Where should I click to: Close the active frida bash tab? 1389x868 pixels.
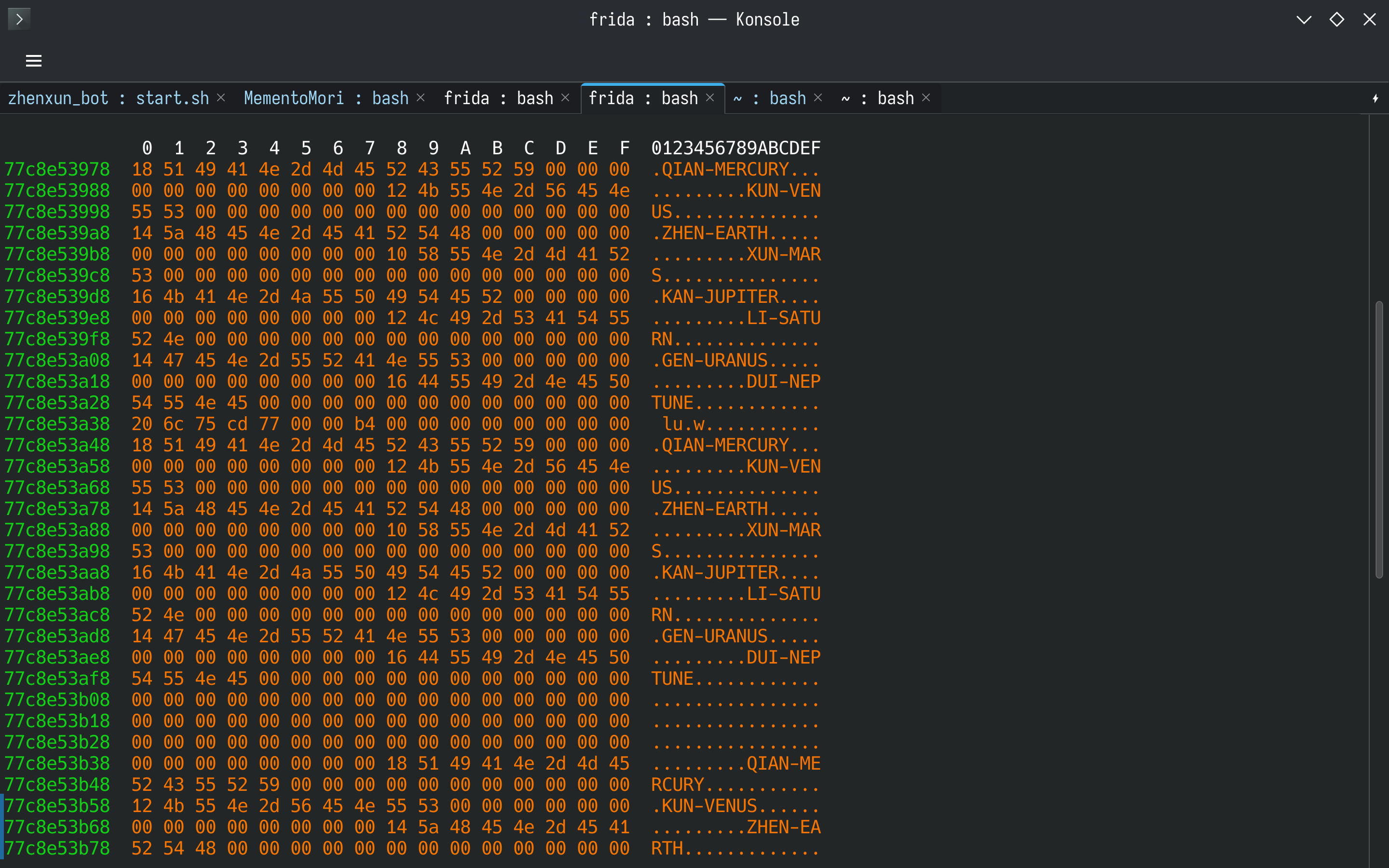pos(710,97)
